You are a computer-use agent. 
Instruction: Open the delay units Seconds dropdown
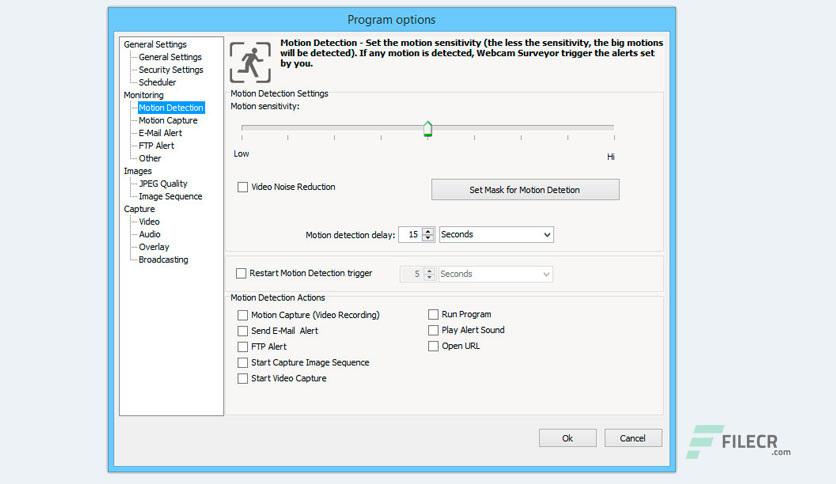click(x=496, y=235)
